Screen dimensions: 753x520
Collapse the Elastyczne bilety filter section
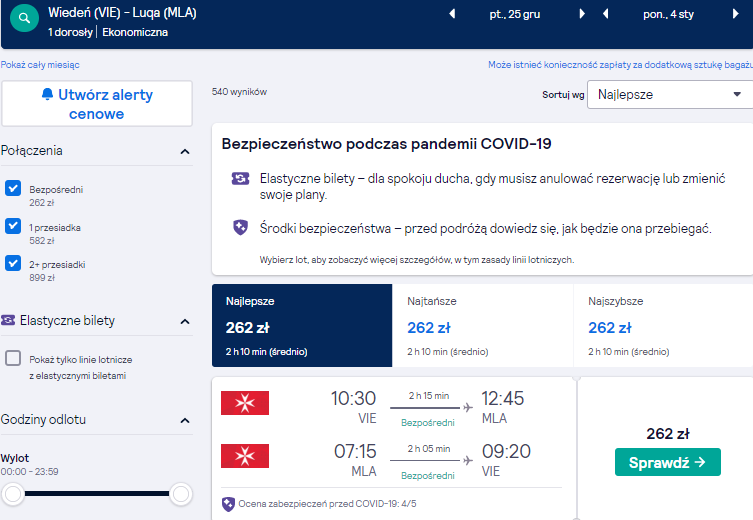click(185, 321)
